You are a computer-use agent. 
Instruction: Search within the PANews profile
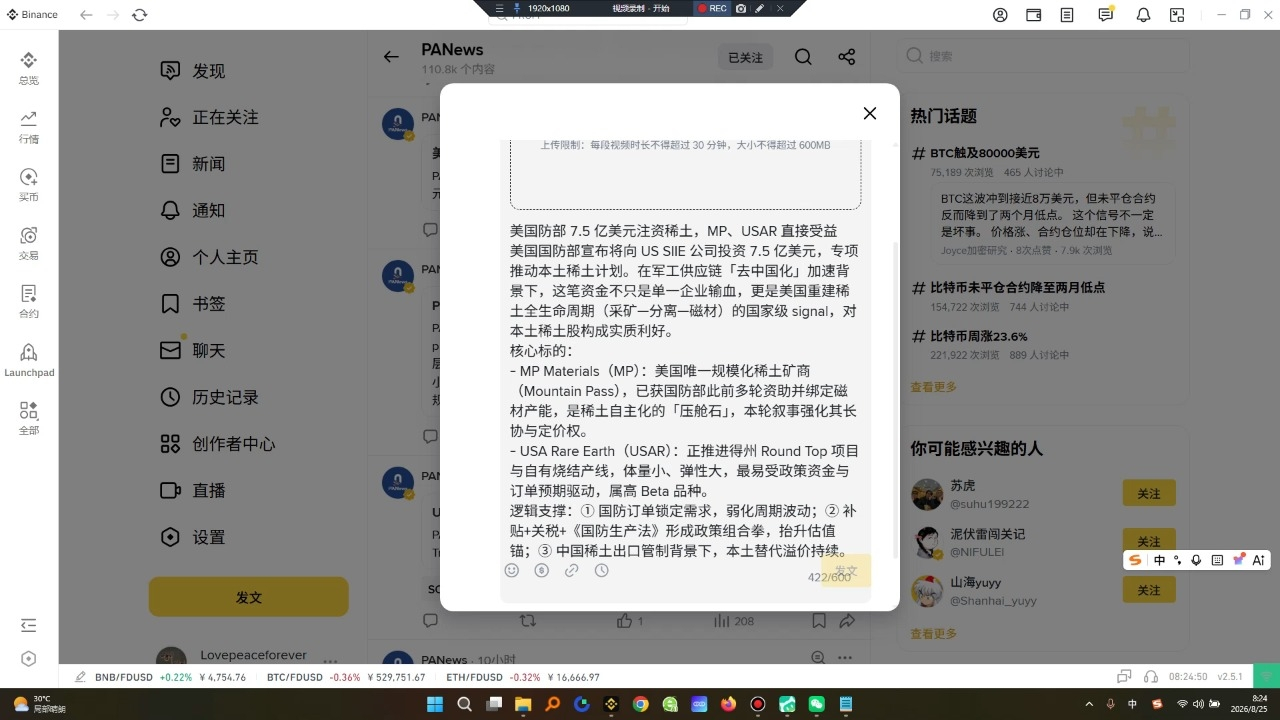(x=803, y=57)
